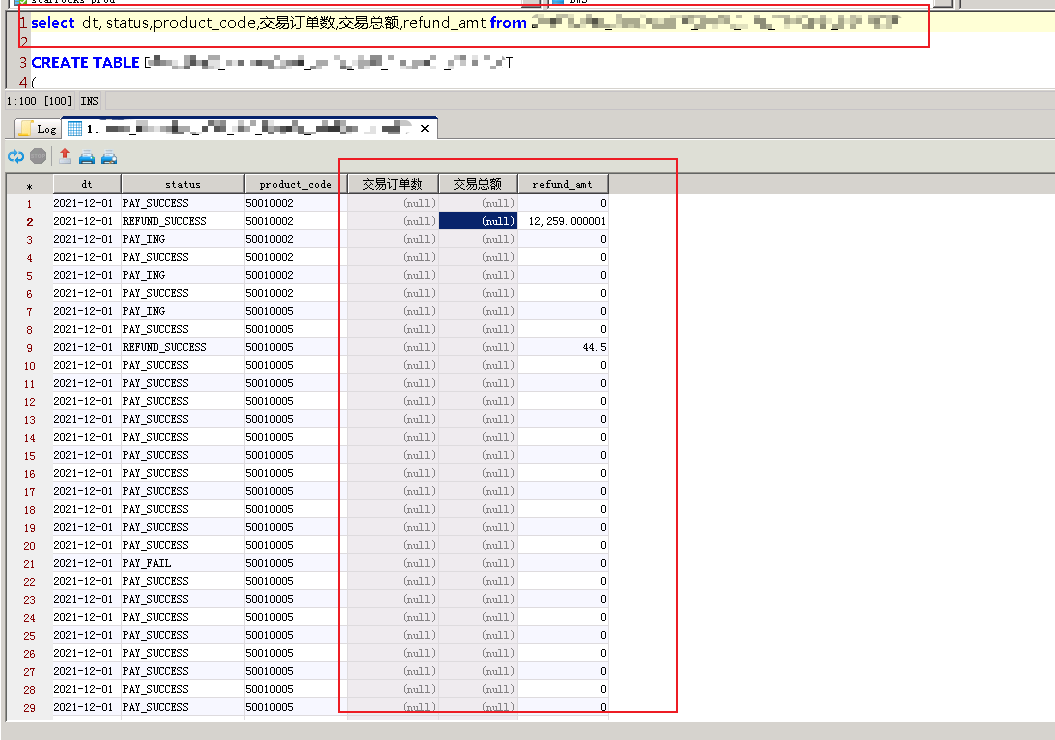
Task: Click the gray Stop query icon
Action: coord(38,156)
